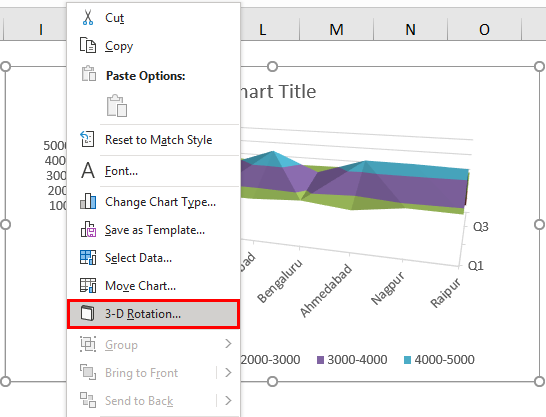Viewport: 546px width, 417px height.
Task: Click the Chart Title text
Action: pyautogui.click(x=278, y=92)
